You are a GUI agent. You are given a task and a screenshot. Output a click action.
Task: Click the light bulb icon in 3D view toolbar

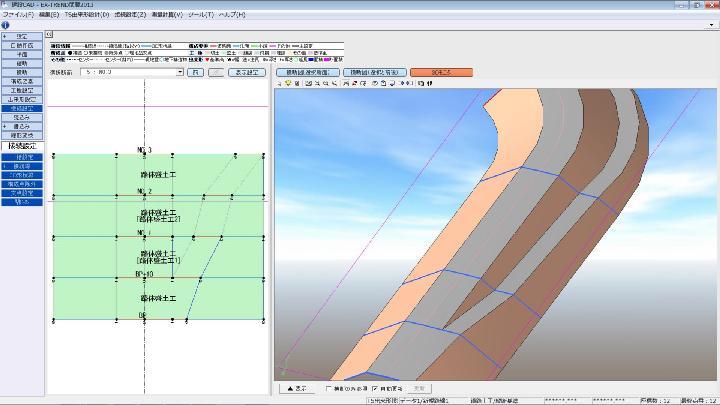(x=289, y=83)
